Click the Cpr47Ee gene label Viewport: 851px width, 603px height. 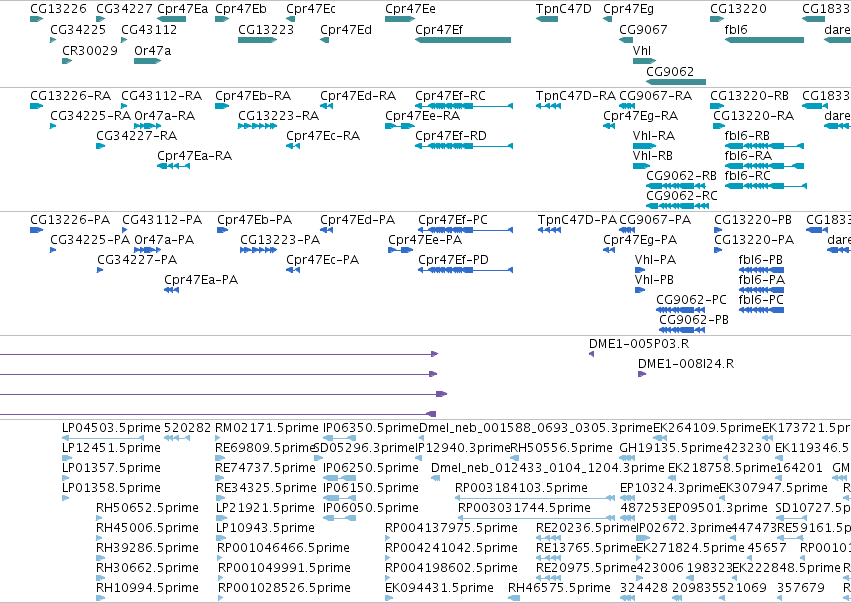(410, 9)
